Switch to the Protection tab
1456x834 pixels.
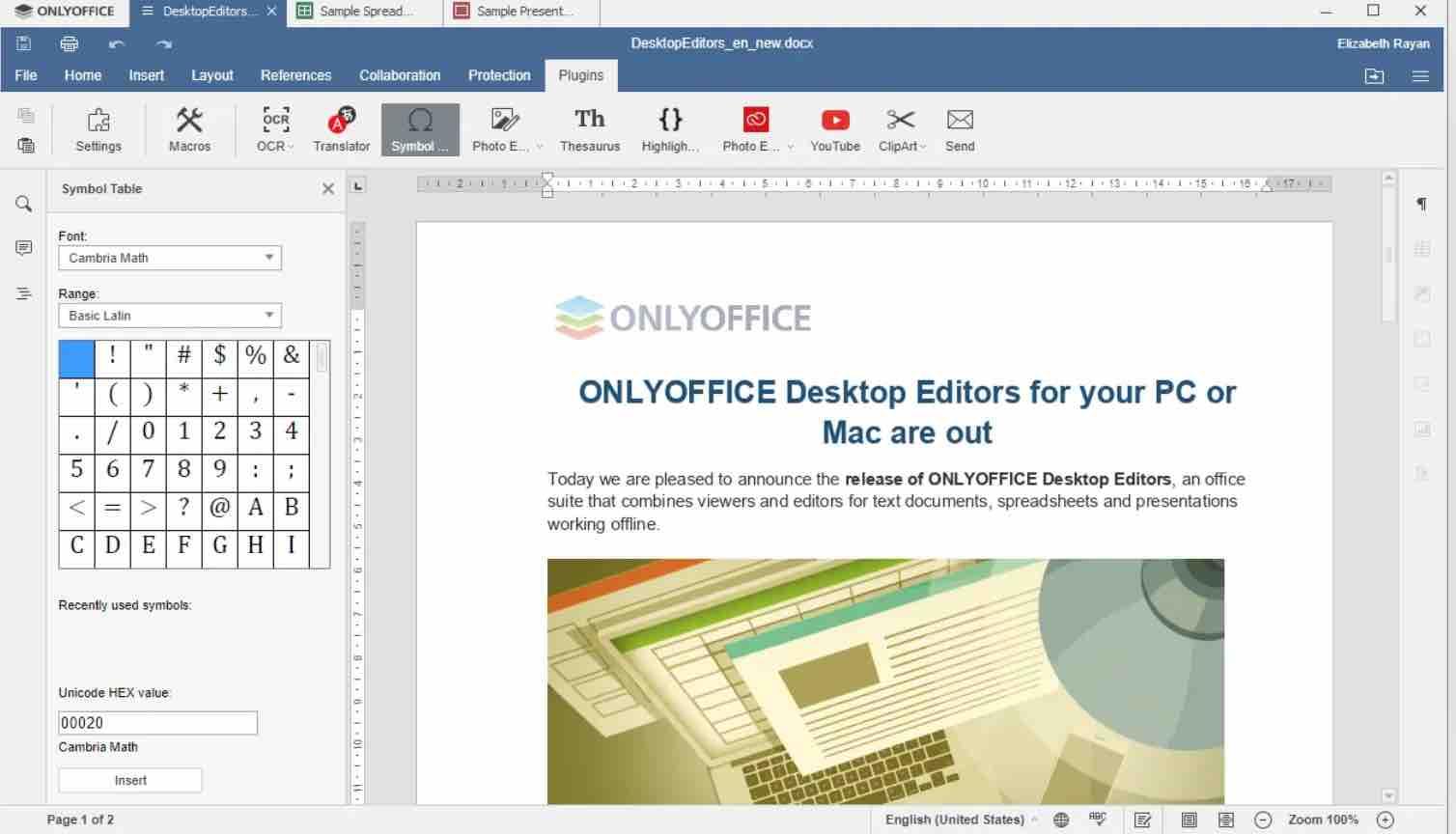(499, 75)
